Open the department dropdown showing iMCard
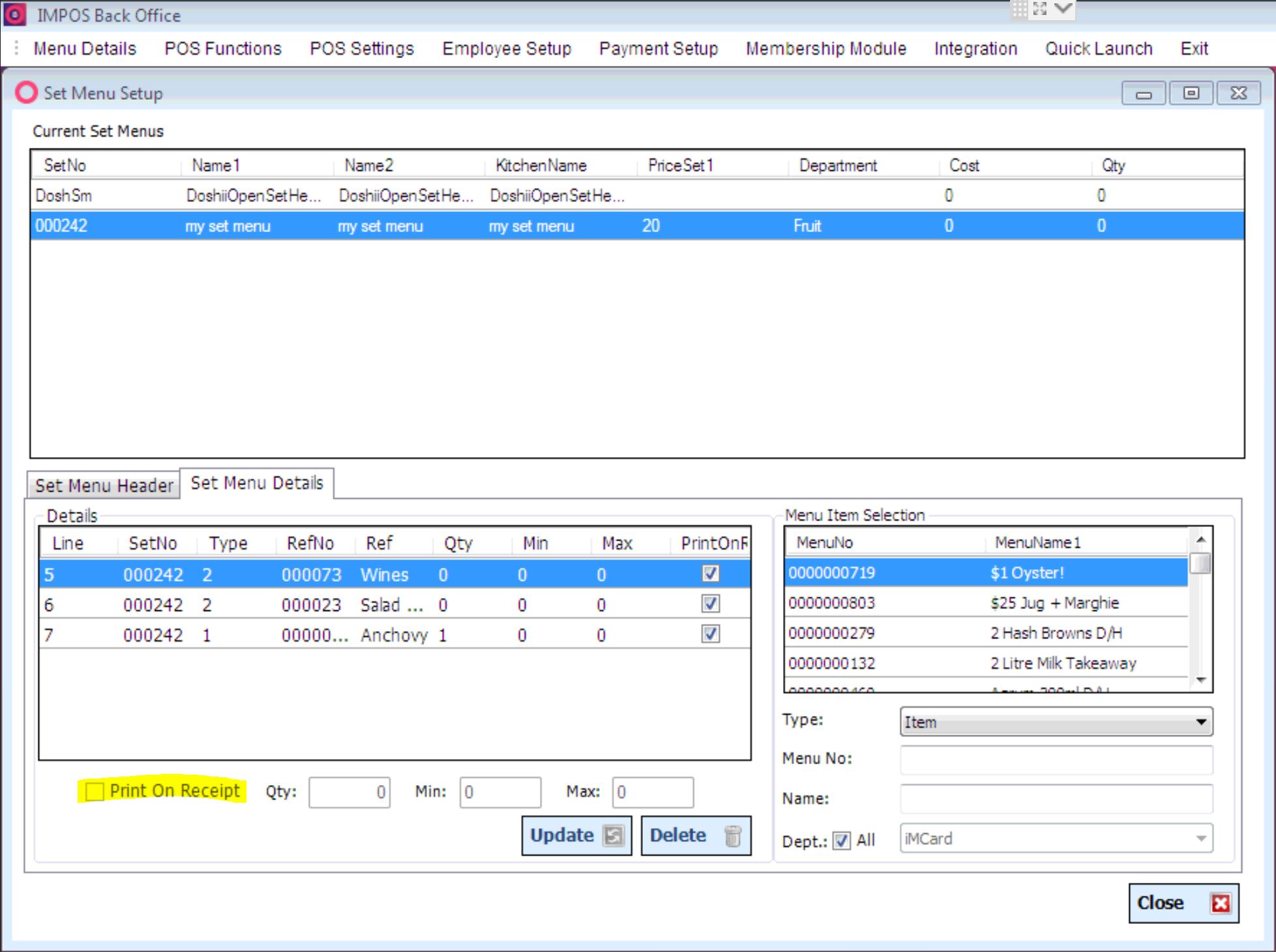1276x952 pixels. (1056, 839)
